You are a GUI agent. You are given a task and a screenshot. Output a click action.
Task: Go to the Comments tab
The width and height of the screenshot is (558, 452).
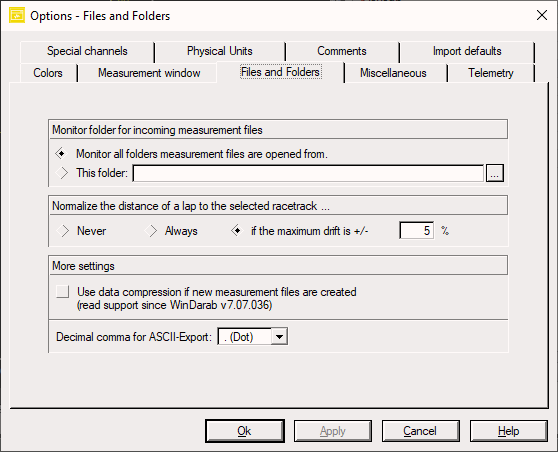tap(342, 51)
